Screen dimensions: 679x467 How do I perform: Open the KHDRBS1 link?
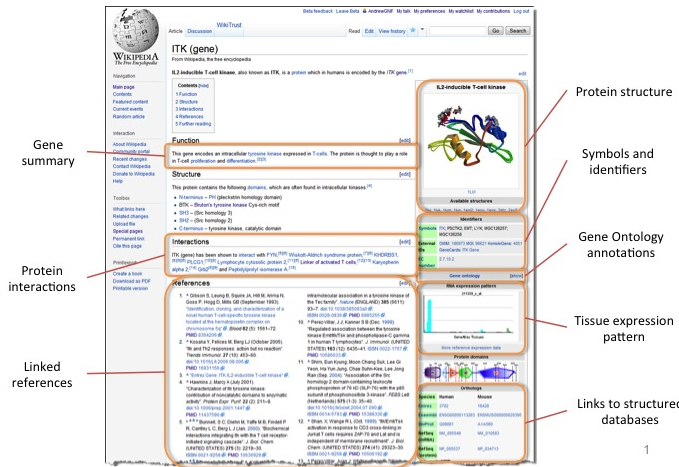(385, 255)
